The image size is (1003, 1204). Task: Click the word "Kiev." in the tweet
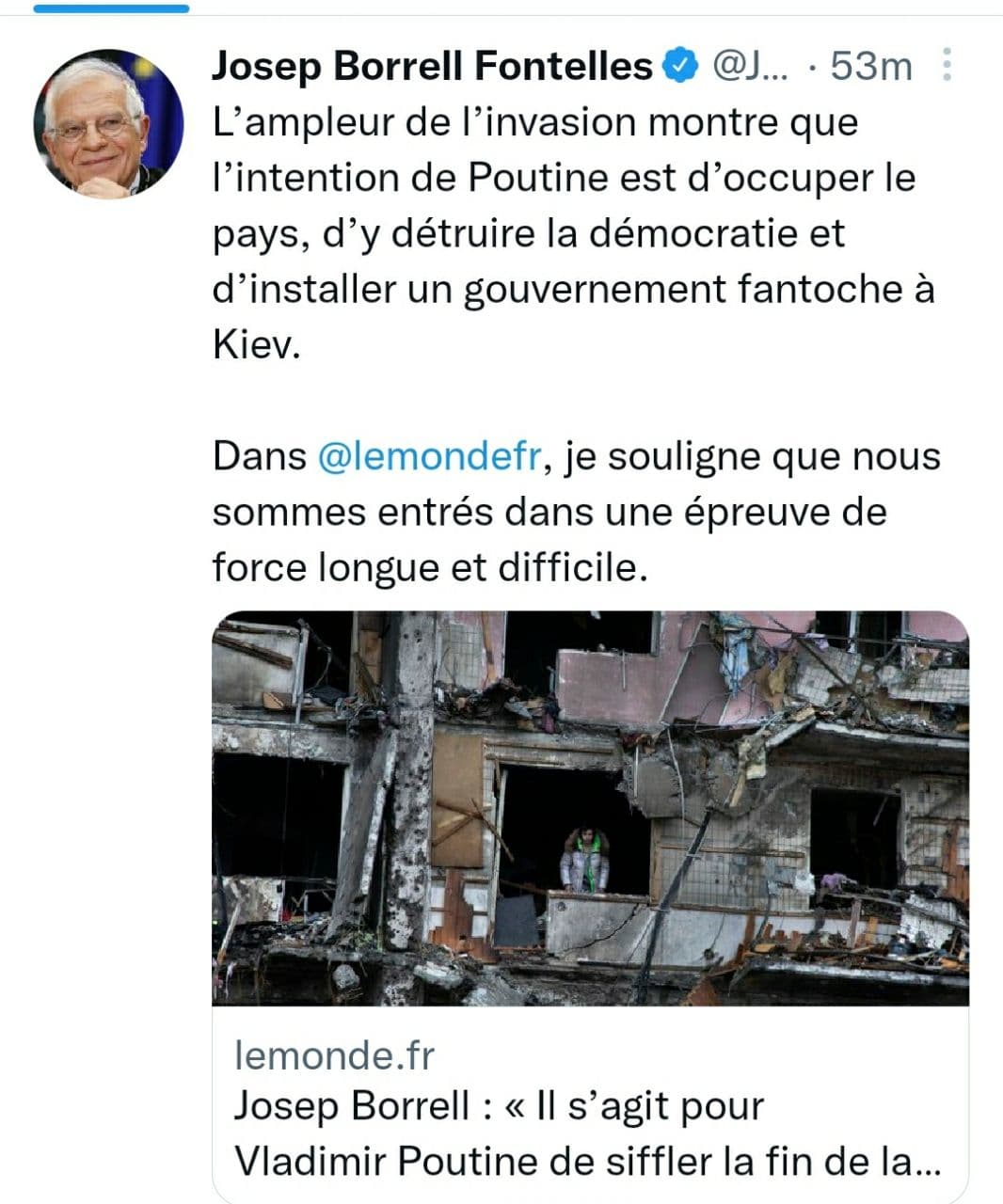click(x=256, y=345)
